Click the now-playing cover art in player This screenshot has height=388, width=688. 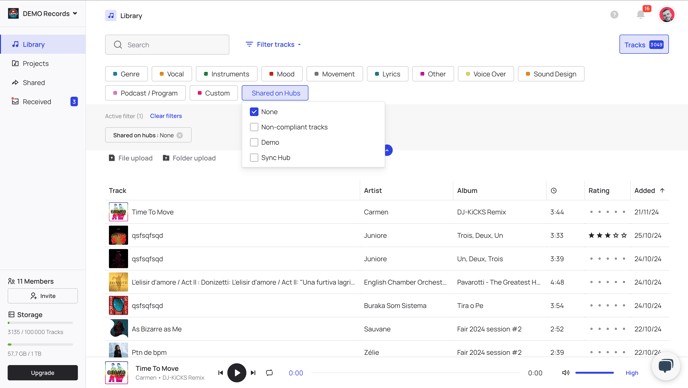(x=116, y=373)
